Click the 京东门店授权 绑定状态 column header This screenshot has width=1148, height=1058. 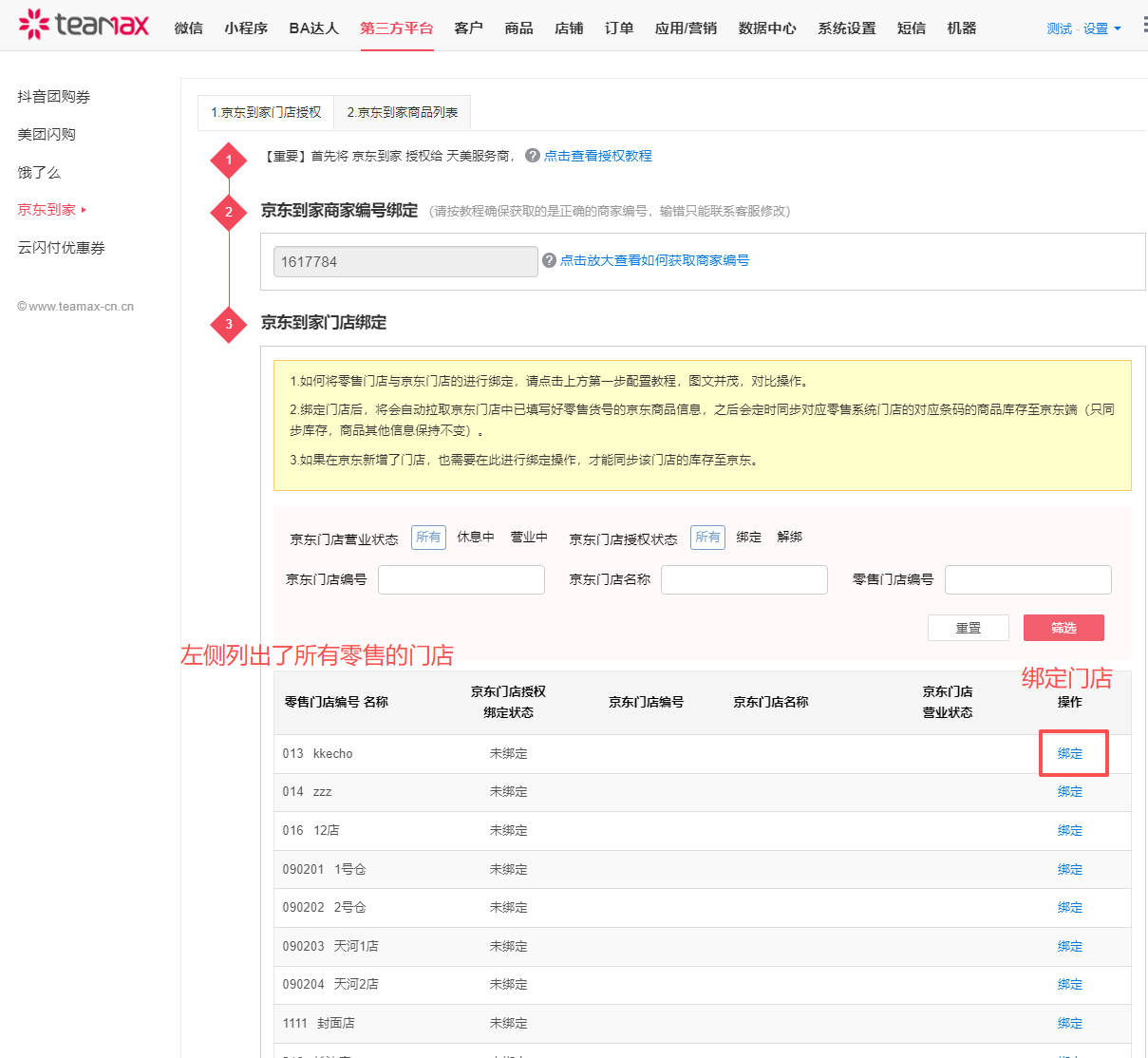pyautogui.click(x=508, y=702)
